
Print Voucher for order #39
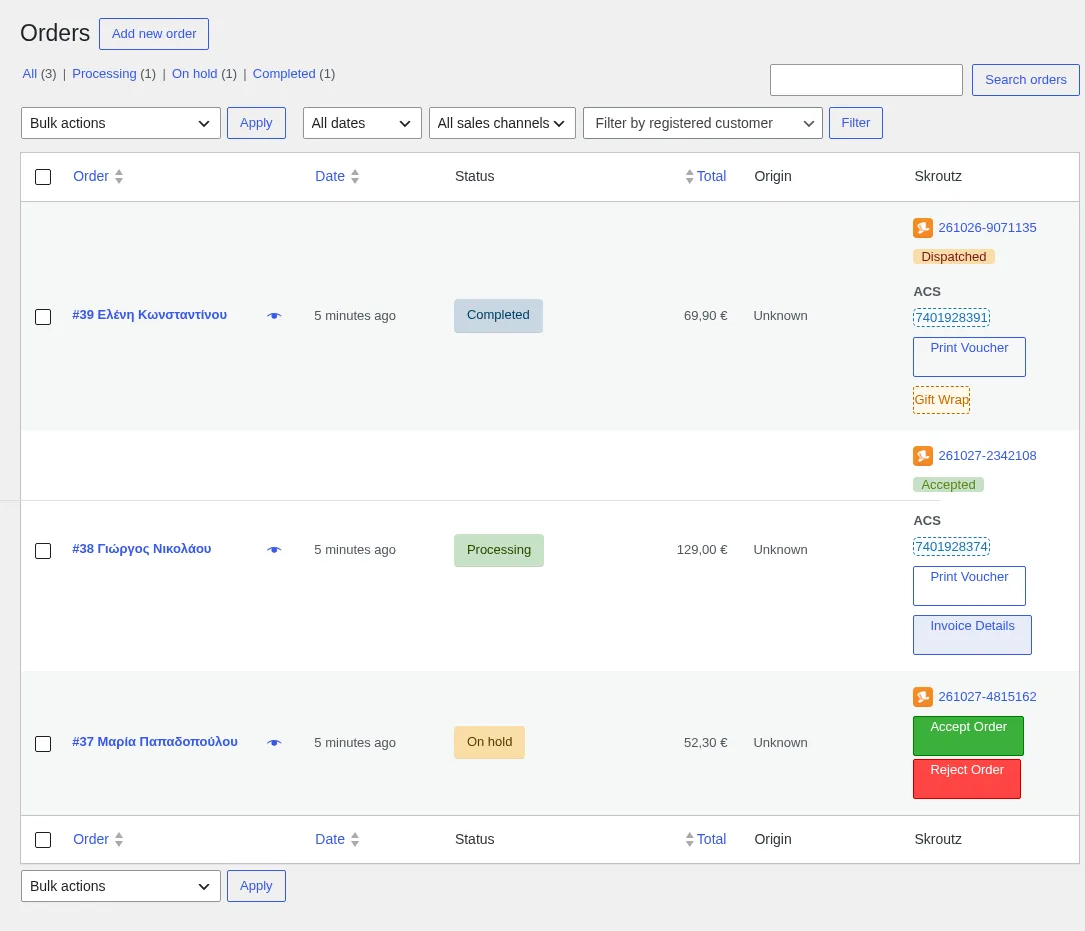point(969,356)
